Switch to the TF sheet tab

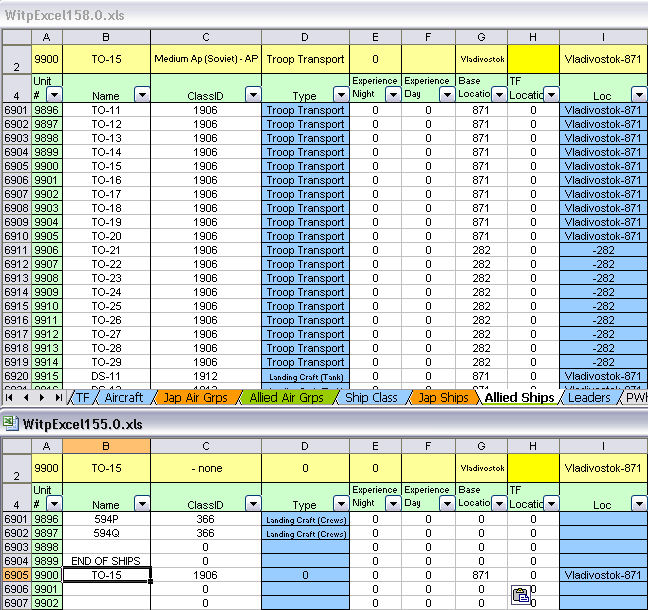click(83, 398)
